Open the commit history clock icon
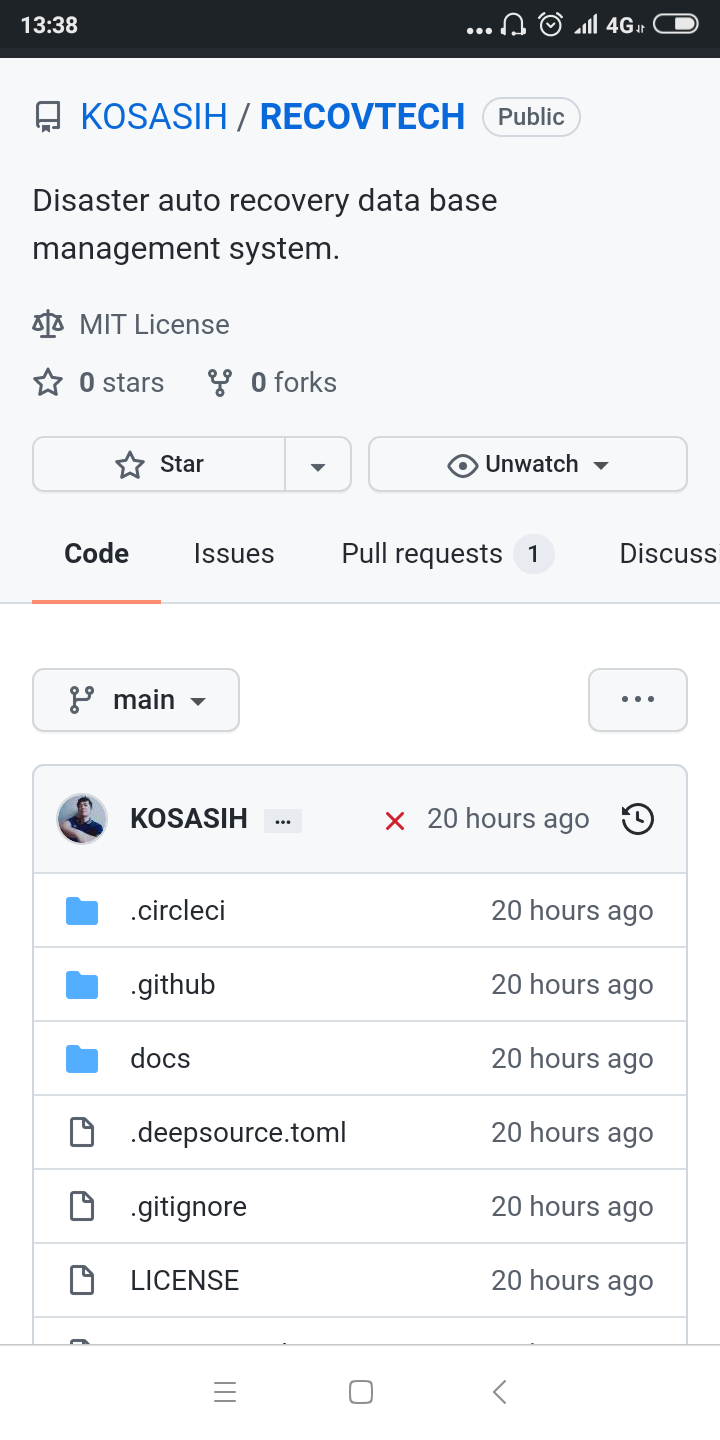720x1440 pixels. 638,819
